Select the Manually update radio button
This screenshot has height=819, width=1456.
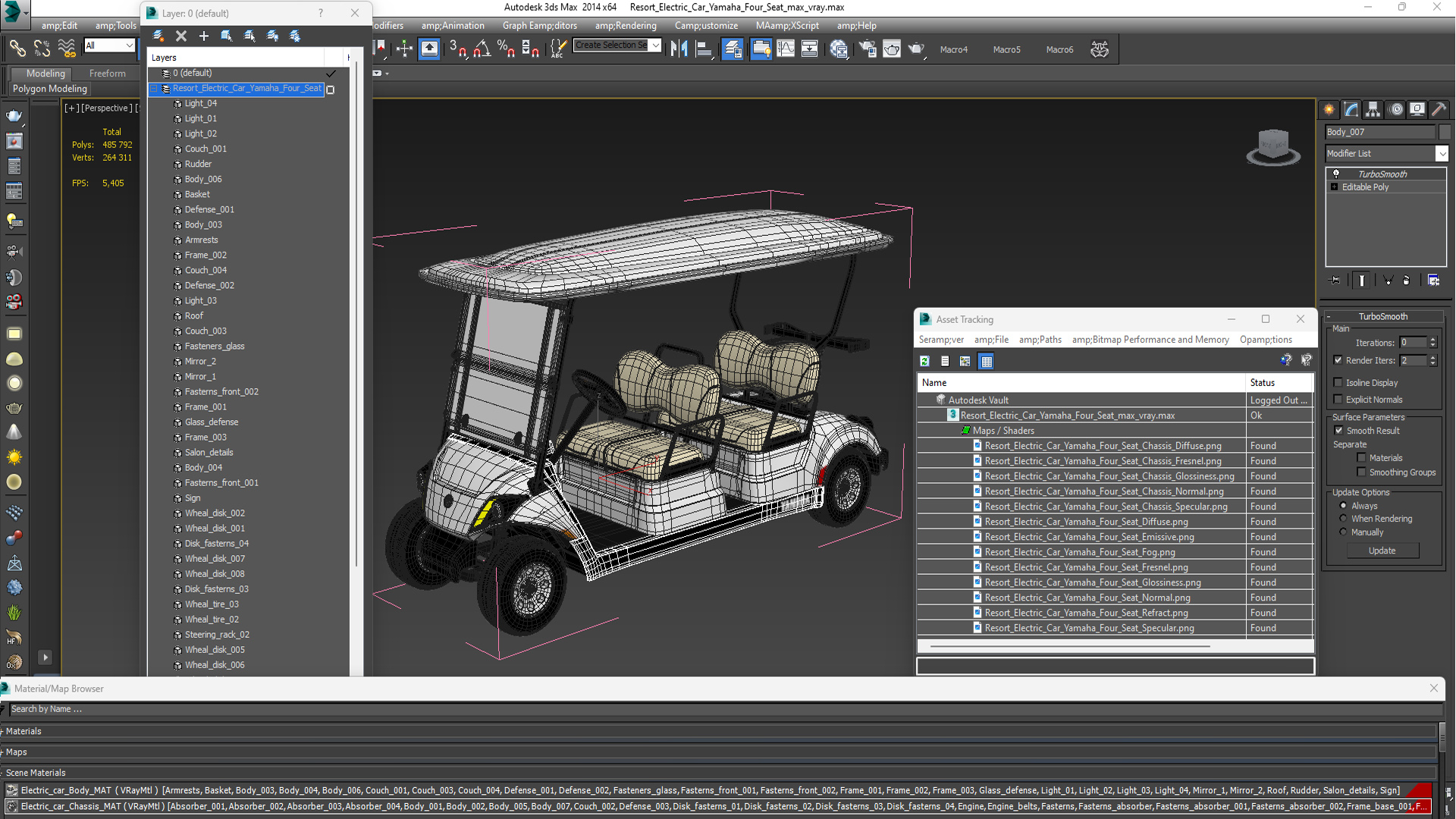1344,532
